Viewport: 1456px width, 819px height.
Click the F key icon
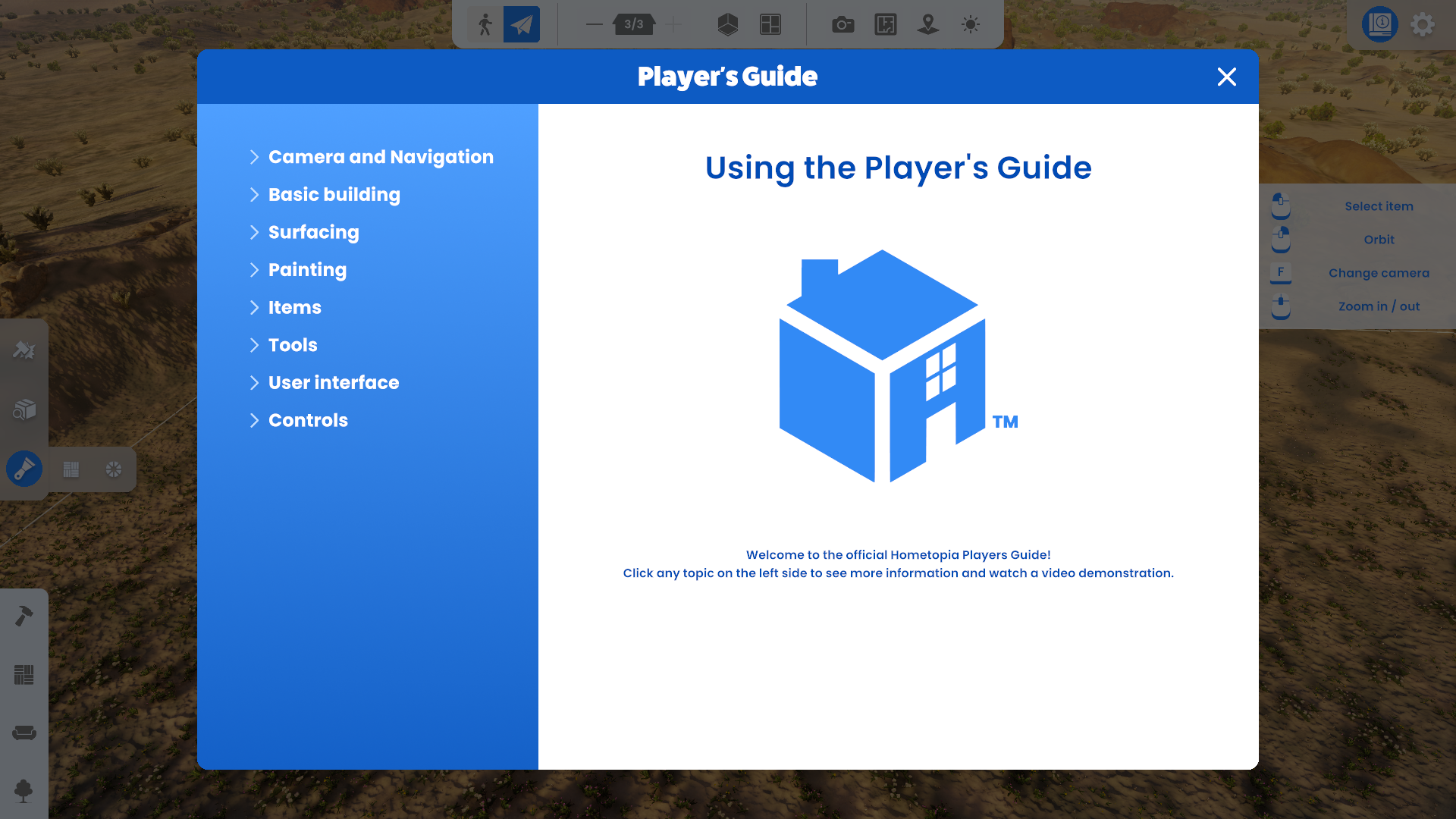(x=1281, y=273)
